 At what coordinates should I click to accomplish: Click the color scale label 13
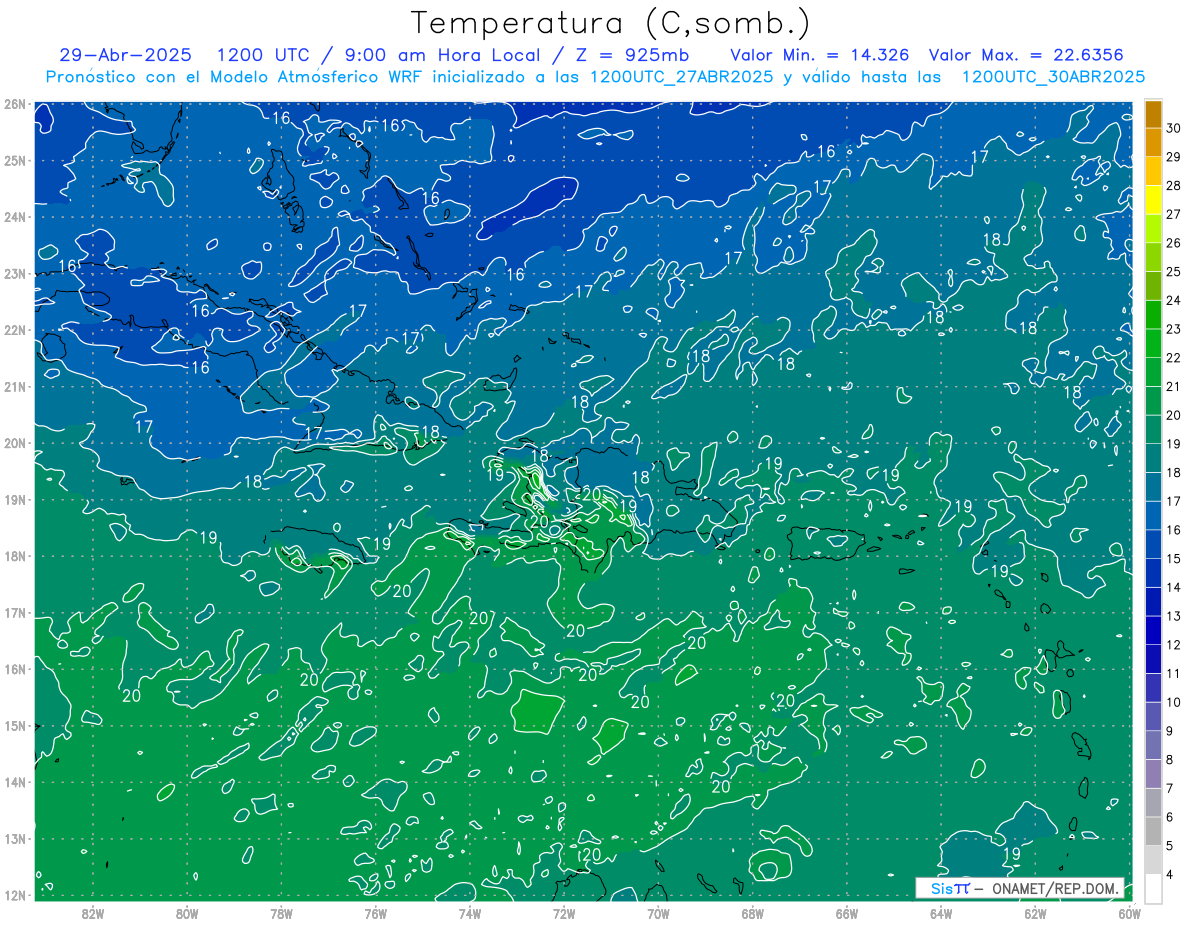click(1174, 616)
